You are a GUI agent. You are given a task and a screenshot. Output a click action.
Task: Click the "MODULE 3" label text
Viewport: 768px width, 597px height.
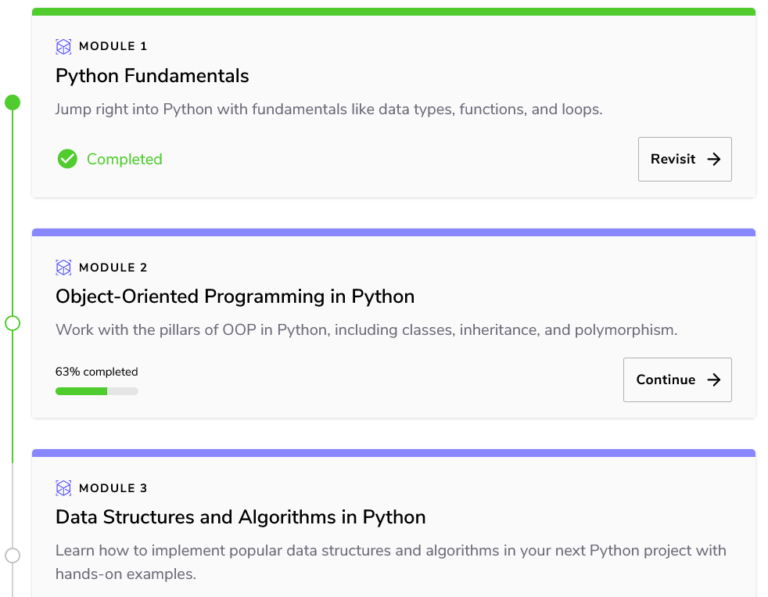113,488
